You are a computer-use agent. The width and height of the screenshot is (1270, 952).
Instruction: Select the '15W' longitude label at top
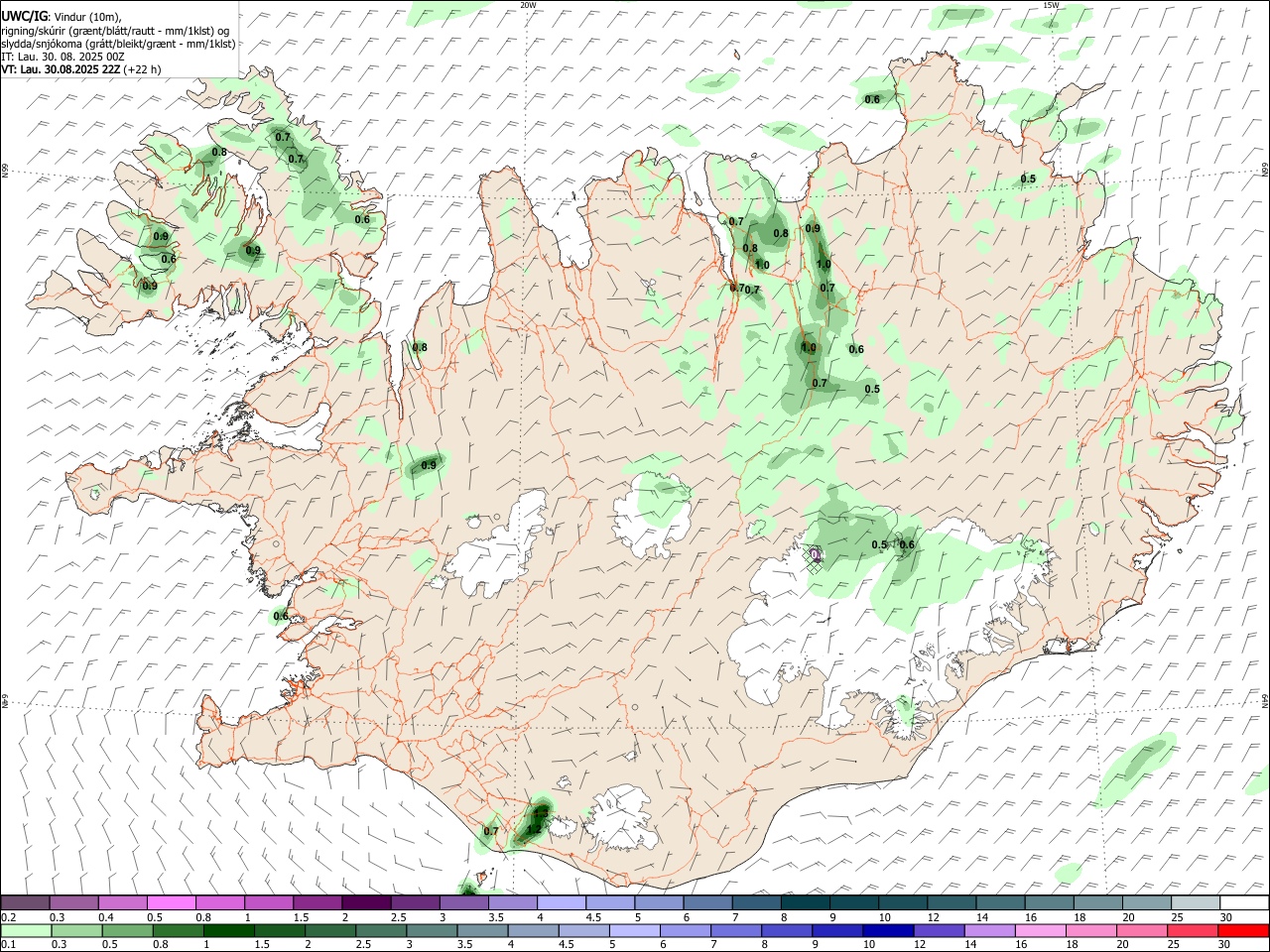coord(1052,5)
